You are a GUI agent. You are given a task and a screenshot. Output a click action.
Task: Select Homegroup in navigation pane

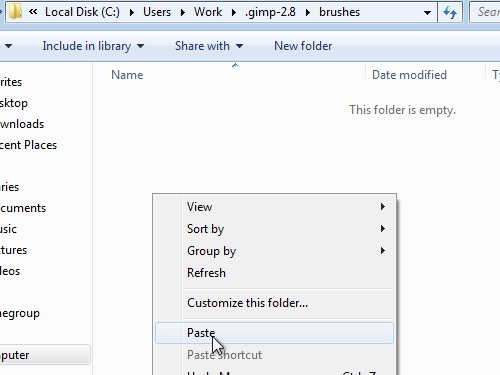tap(20, 314)
